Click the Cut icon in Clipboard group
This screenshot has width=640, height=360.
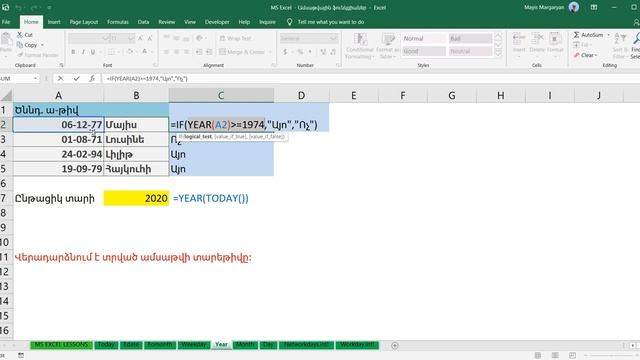20,35
